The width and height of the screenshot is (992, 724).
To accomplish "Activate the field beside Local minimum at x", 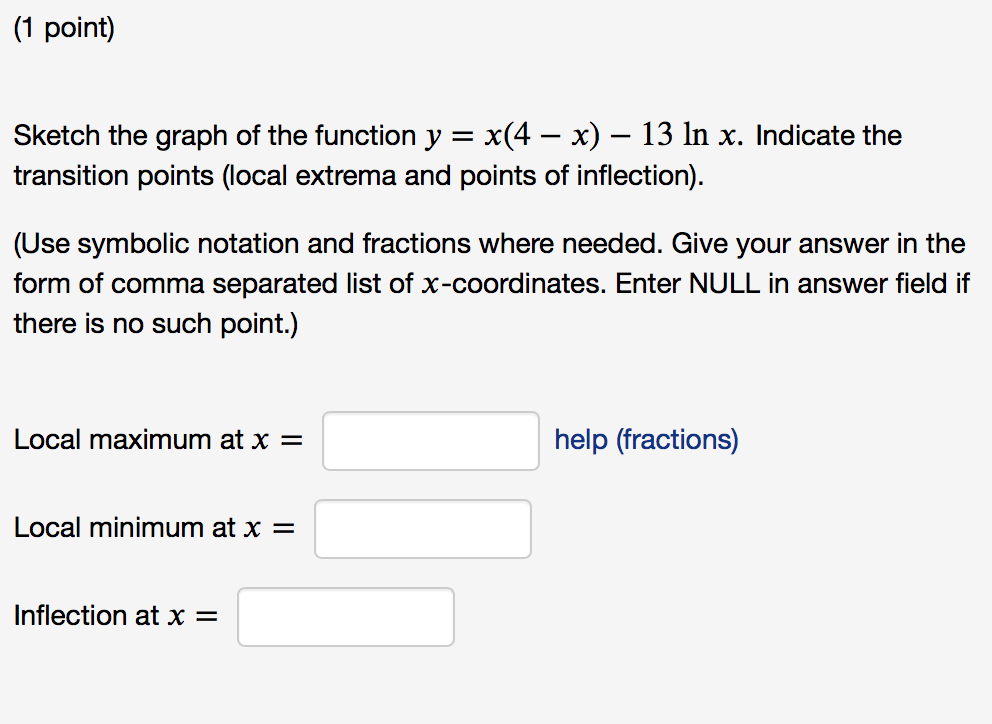I will (422, 528).
